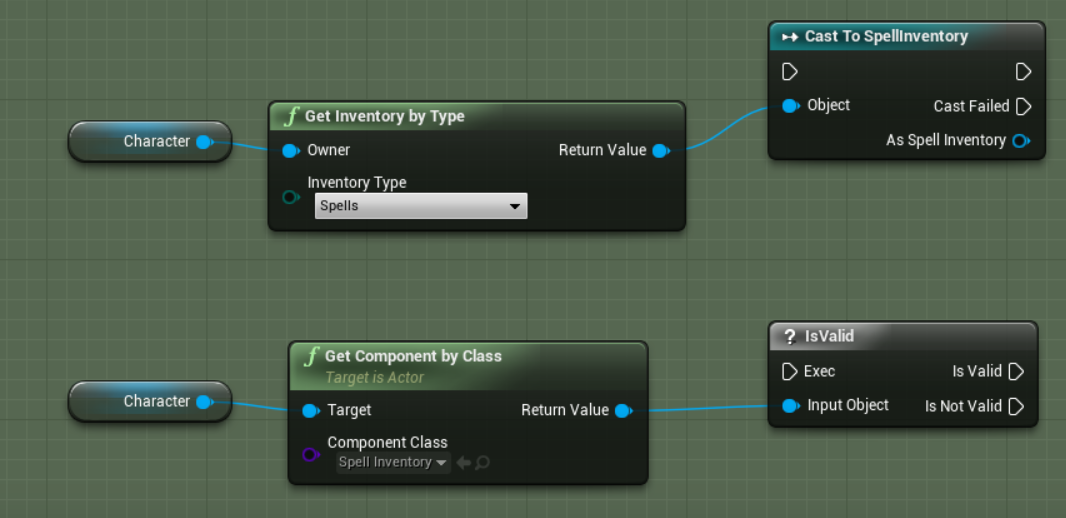
Task: Click the Cast Failed execution output pin
Action: tap(1023, 106)
